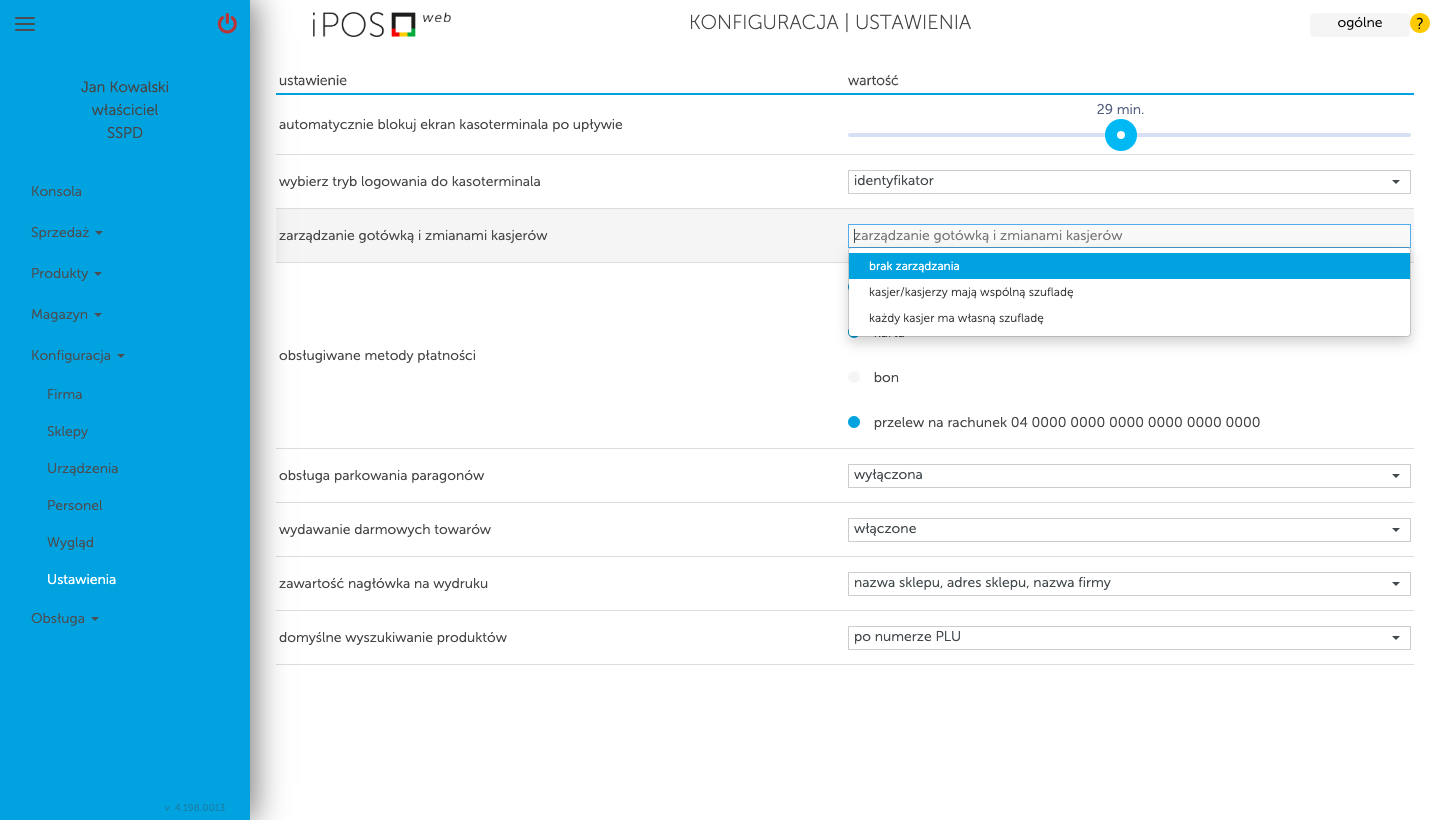Collapse the Konfiguracja sidebar menu

(78, 355)
